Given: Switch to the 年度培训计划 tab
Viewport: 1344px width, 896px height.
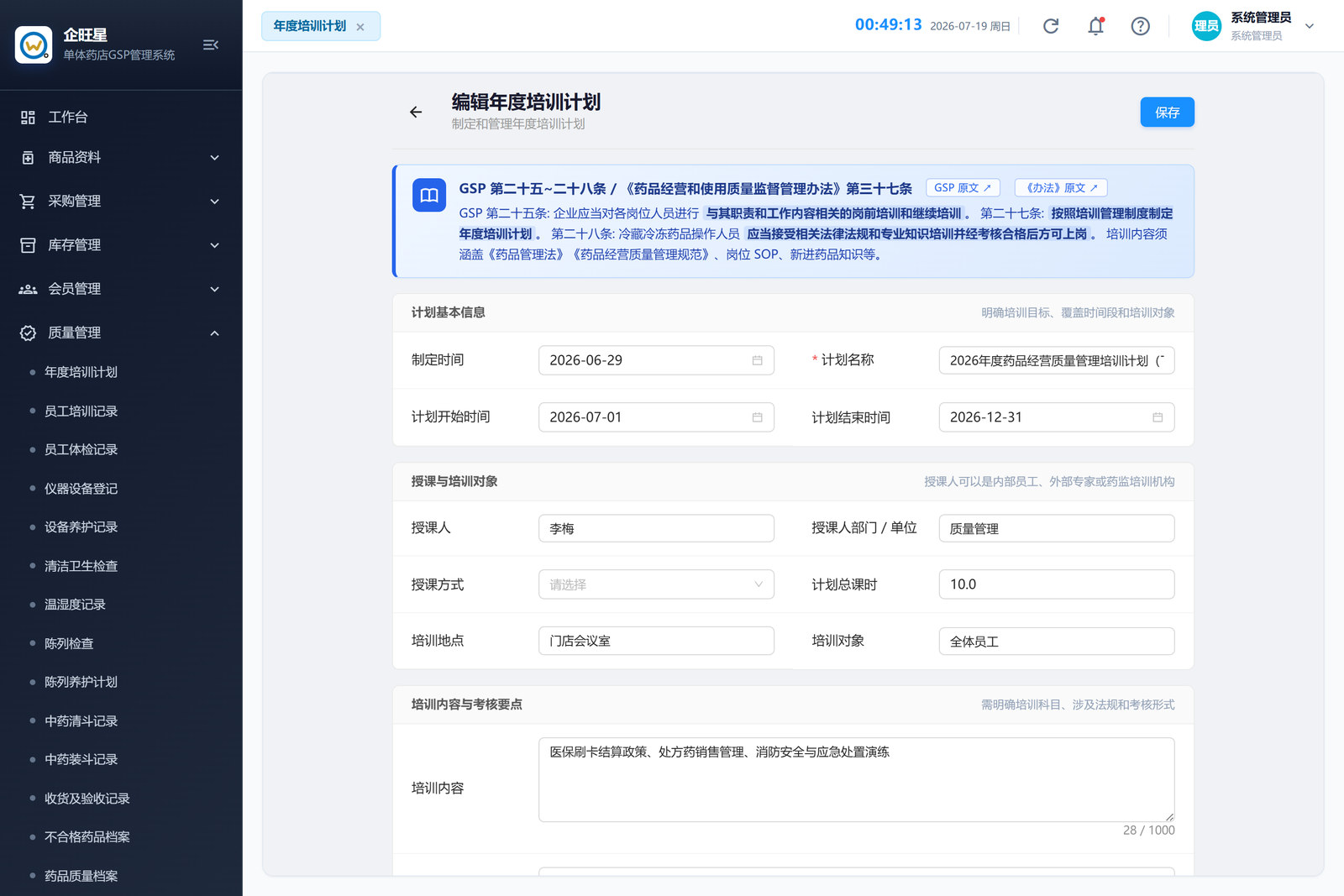Looking at the screenshot, I should 310,26.
